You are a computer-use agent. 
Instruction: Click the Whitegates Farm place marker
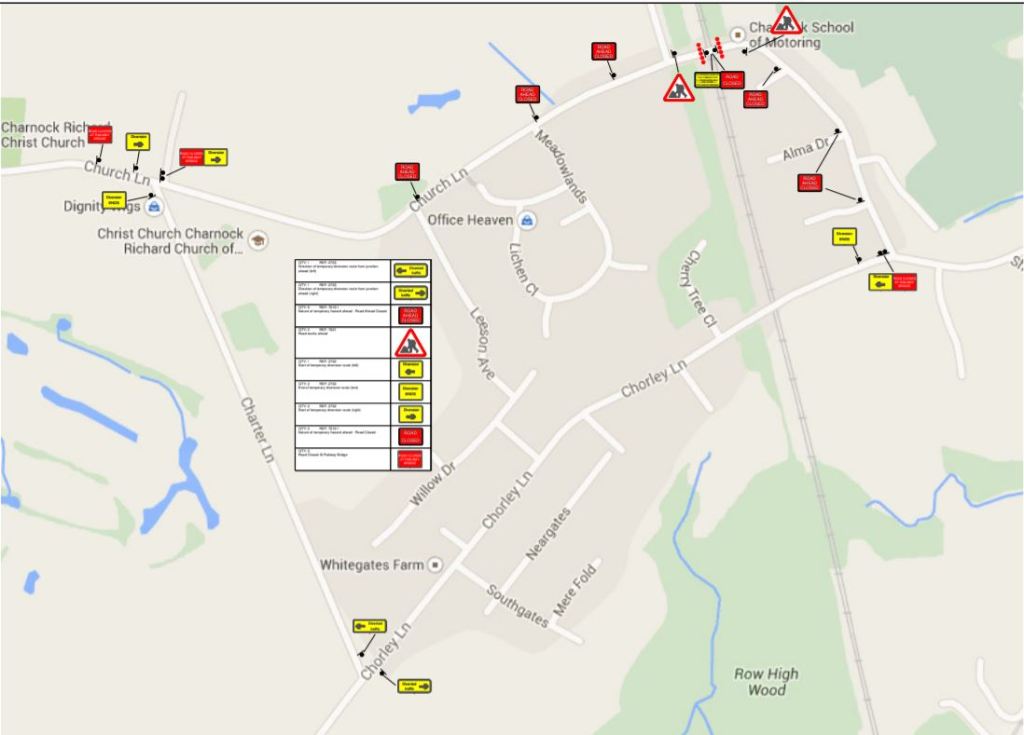point(435,565)
